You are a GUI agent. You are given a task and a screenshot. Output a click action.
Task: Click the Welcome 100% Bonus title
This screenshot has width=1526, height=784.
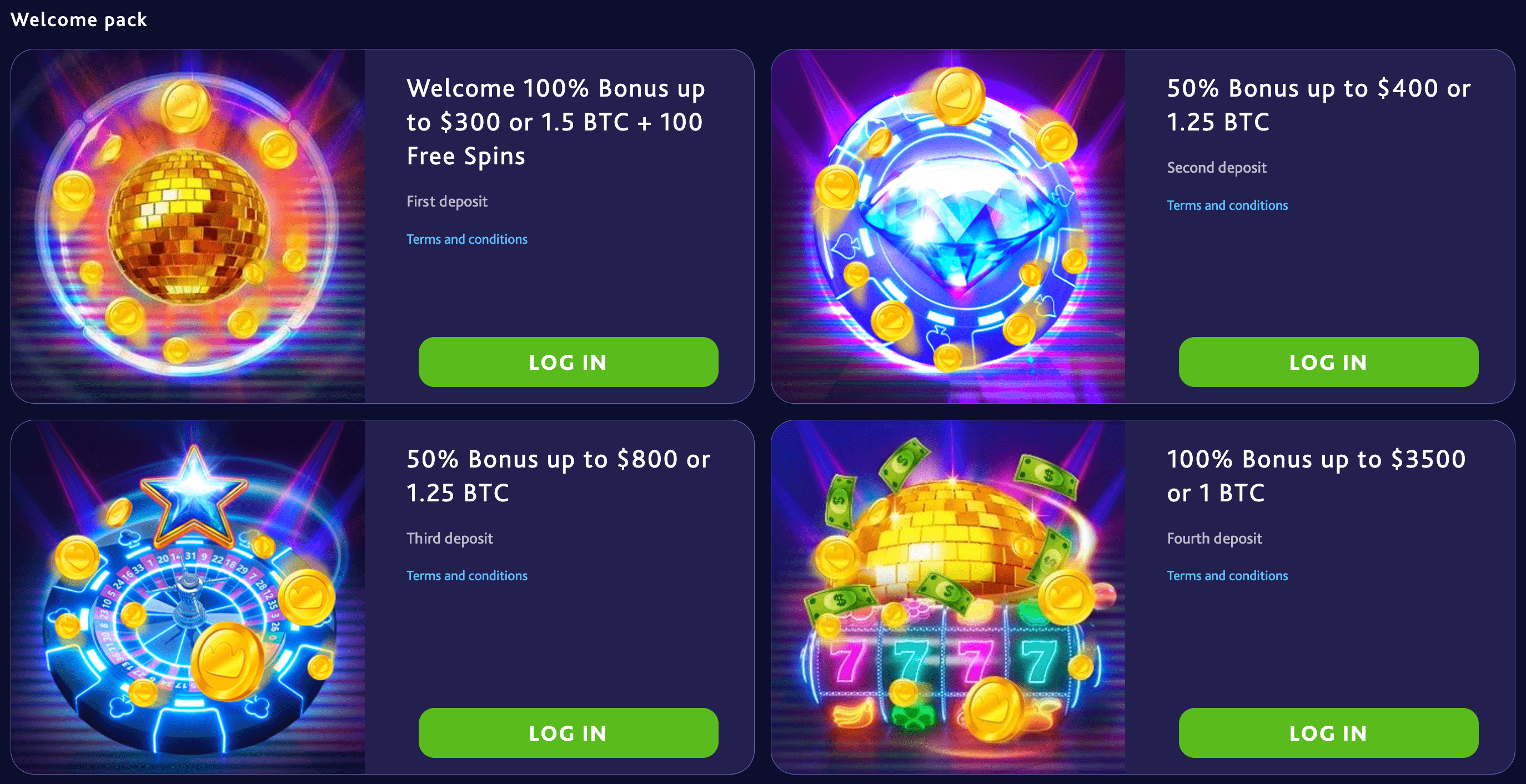pyautogui.click(x=556, y=122)
